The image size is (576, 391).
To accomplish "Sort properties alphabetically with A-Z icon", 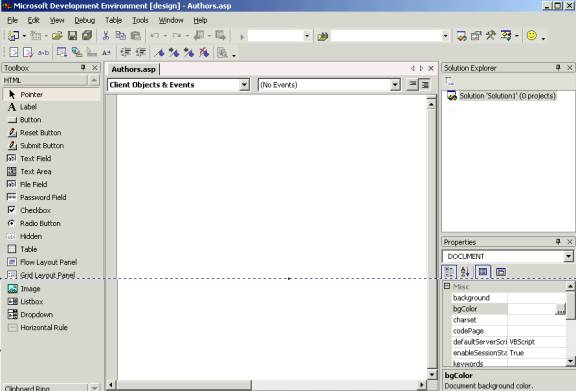I will (x=465, y=272).
